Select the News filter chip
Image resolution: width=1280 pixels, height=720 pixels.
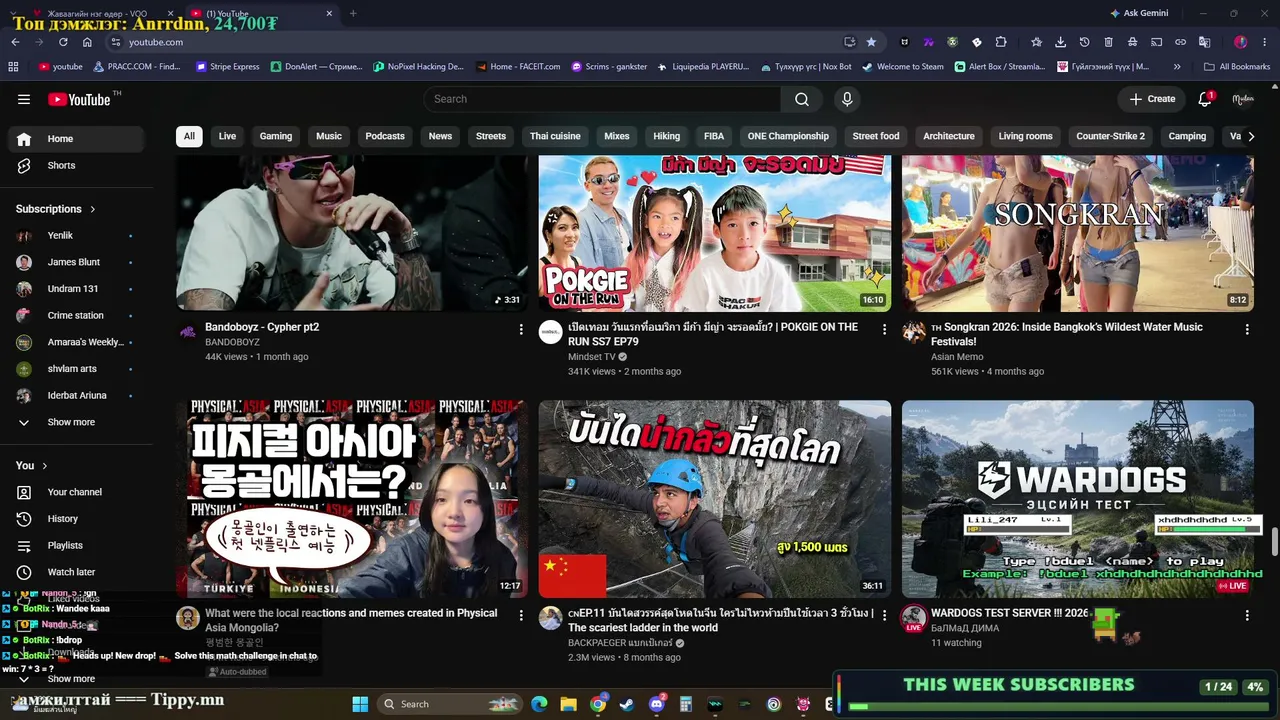click(x=440, y=136)
